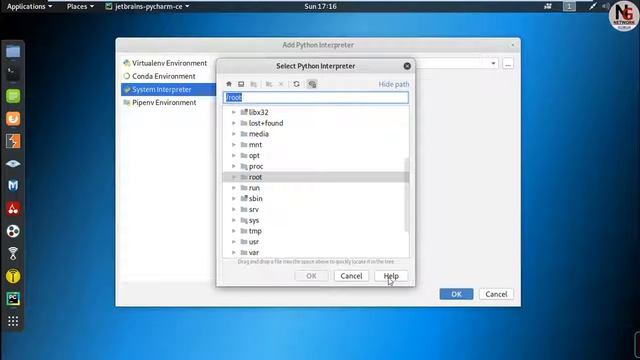This screenshot has height=360, width=640.
Task: Open the Applications menu
Action: tap(29, 7)
